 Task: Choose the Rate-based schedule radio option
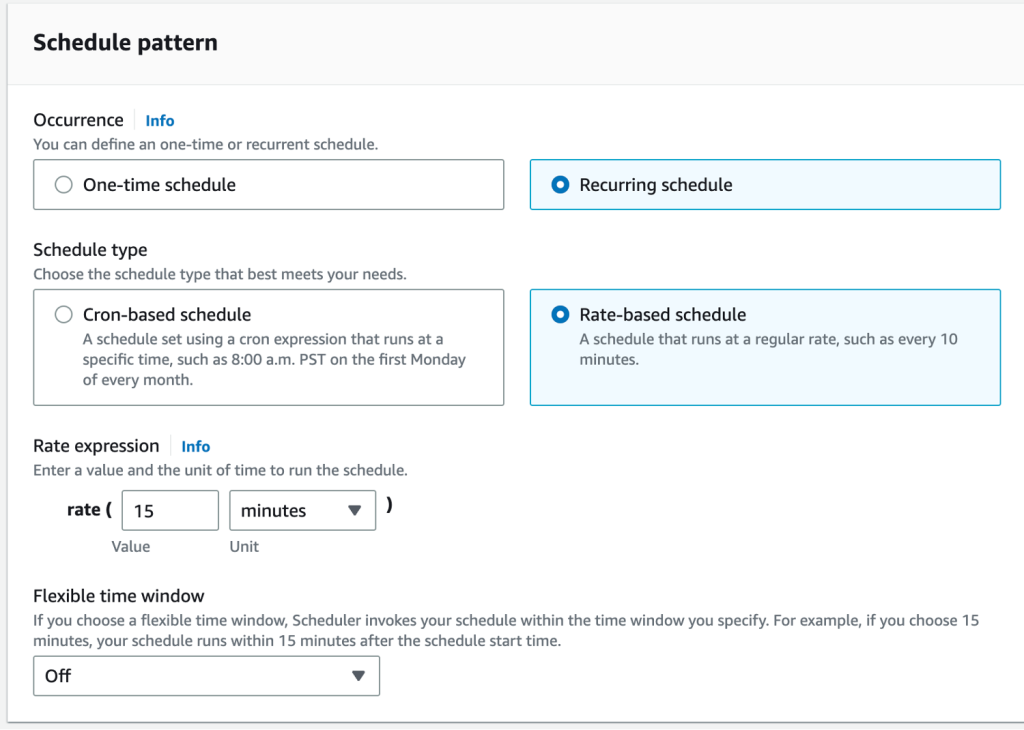(x=561, y=315)
